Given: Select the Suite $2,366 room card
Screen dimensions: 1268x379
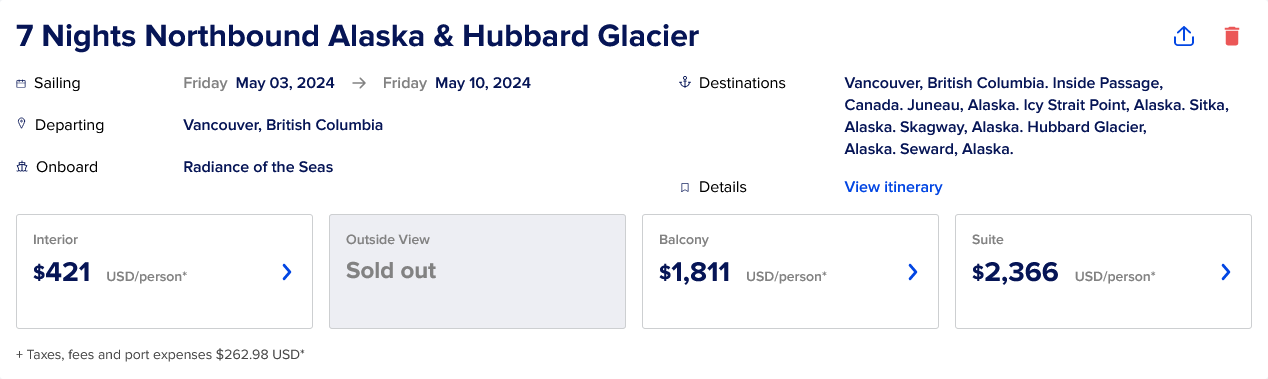Looking at the screenshot, I should (x=1103, y=271).
